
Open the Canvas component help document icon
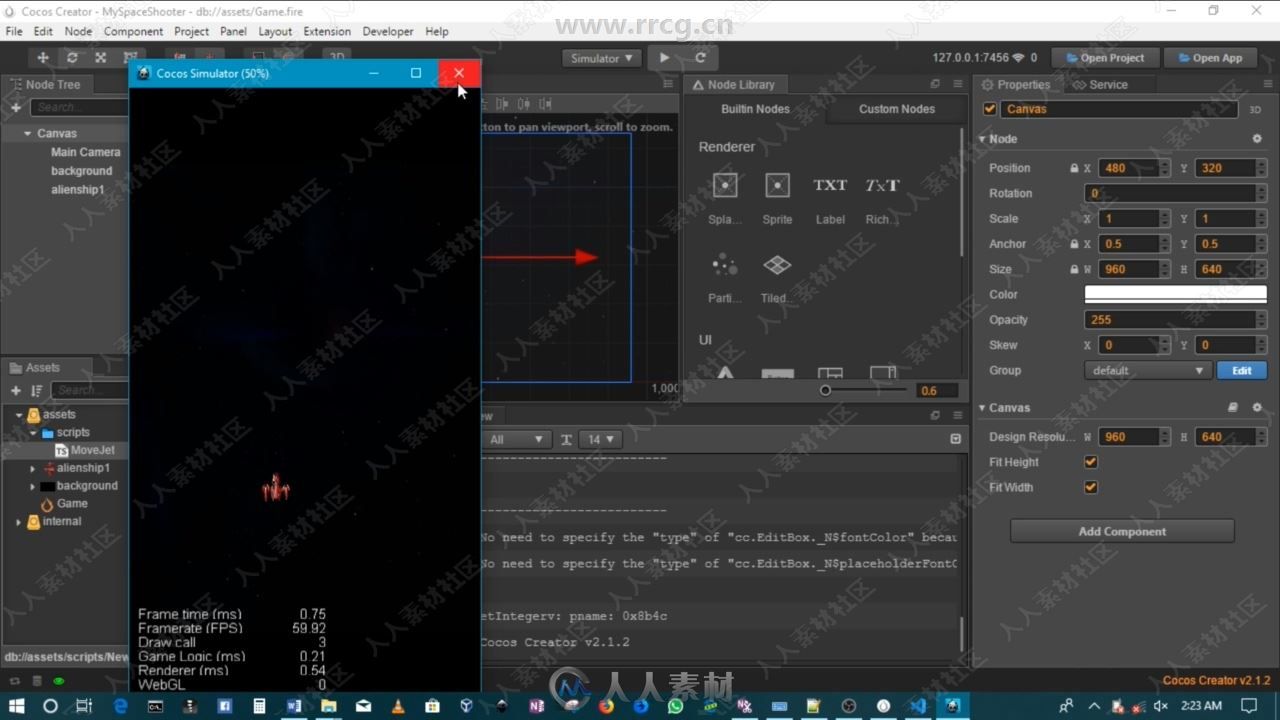coord(1233,408)
